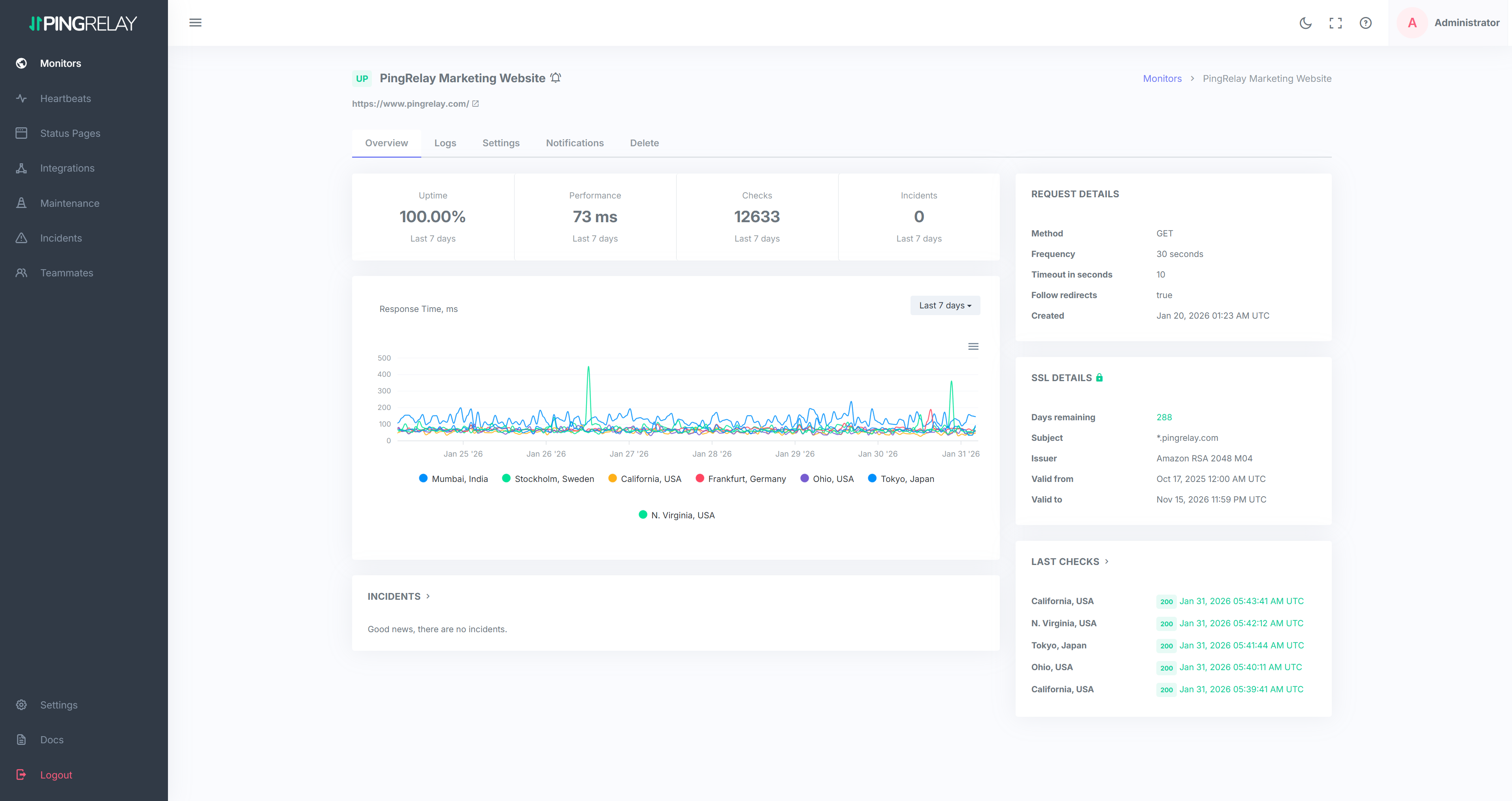Enable fullscreen mode via the expand icon
This screenshot has width=1512, height=801.
tap(1335, 23)
